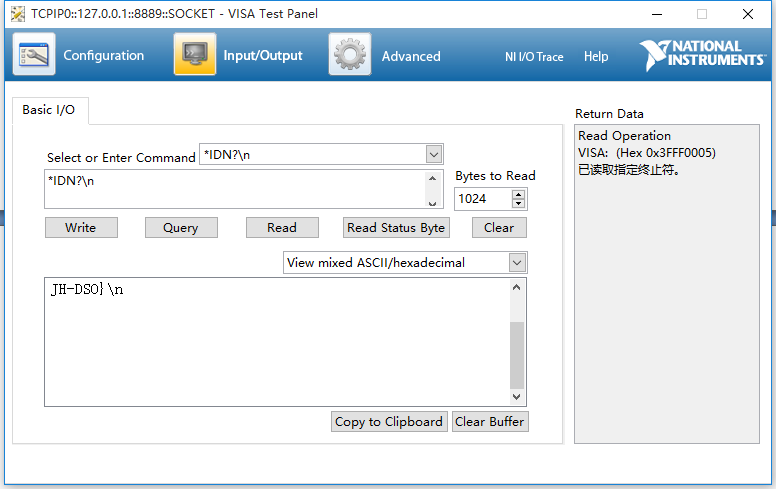
Task: Click the National Instruments logo
Action: pos(702,54)
